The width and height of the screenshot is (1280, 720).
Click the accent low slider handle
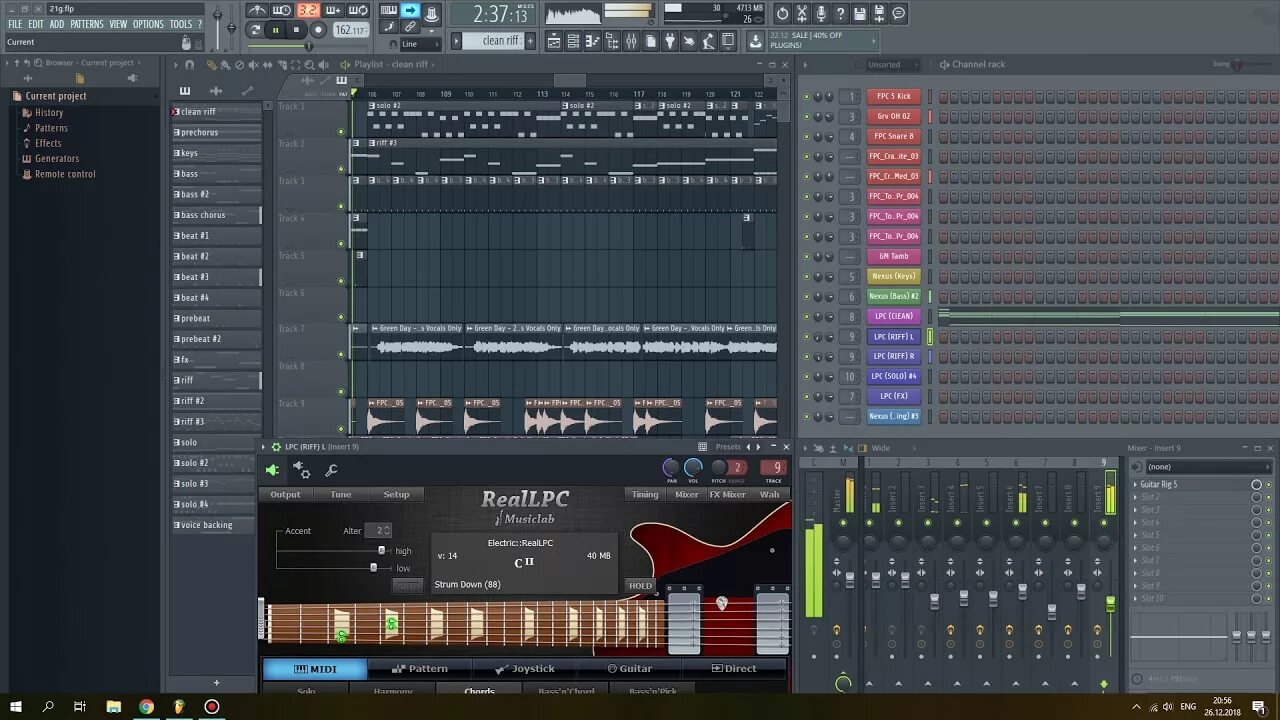[x=373, y=567]
